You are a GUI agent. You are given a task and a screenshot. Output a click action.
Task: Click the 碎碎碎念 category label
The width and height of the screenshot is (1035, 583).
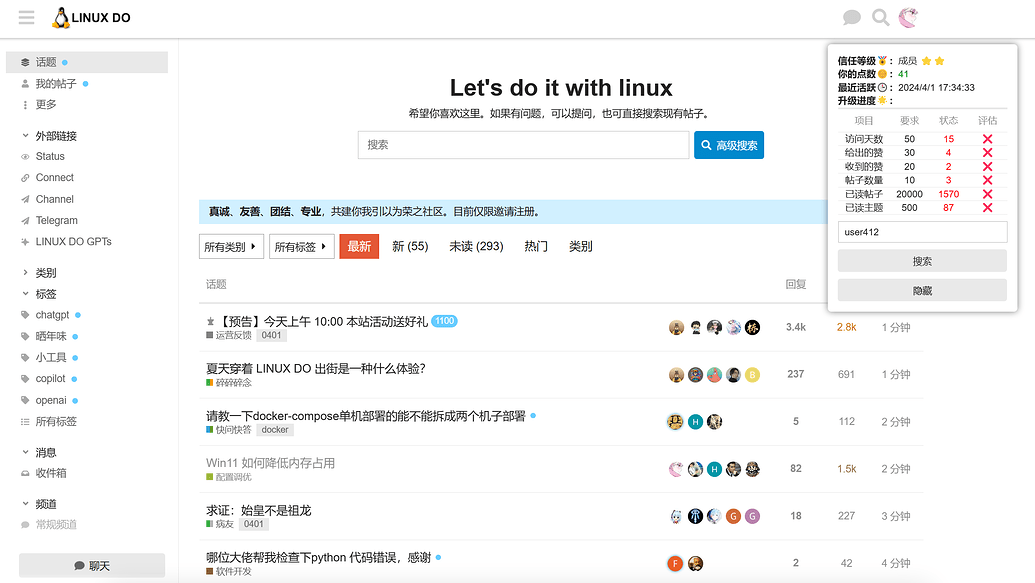pyautogui.click(x=229, y=383)
